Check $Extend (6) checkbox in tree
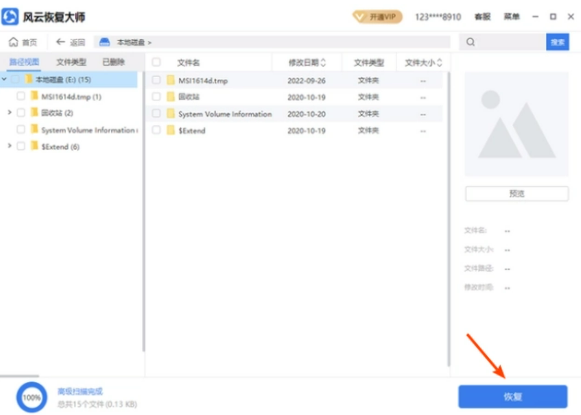581x415 pixels. tap(21, 146)
